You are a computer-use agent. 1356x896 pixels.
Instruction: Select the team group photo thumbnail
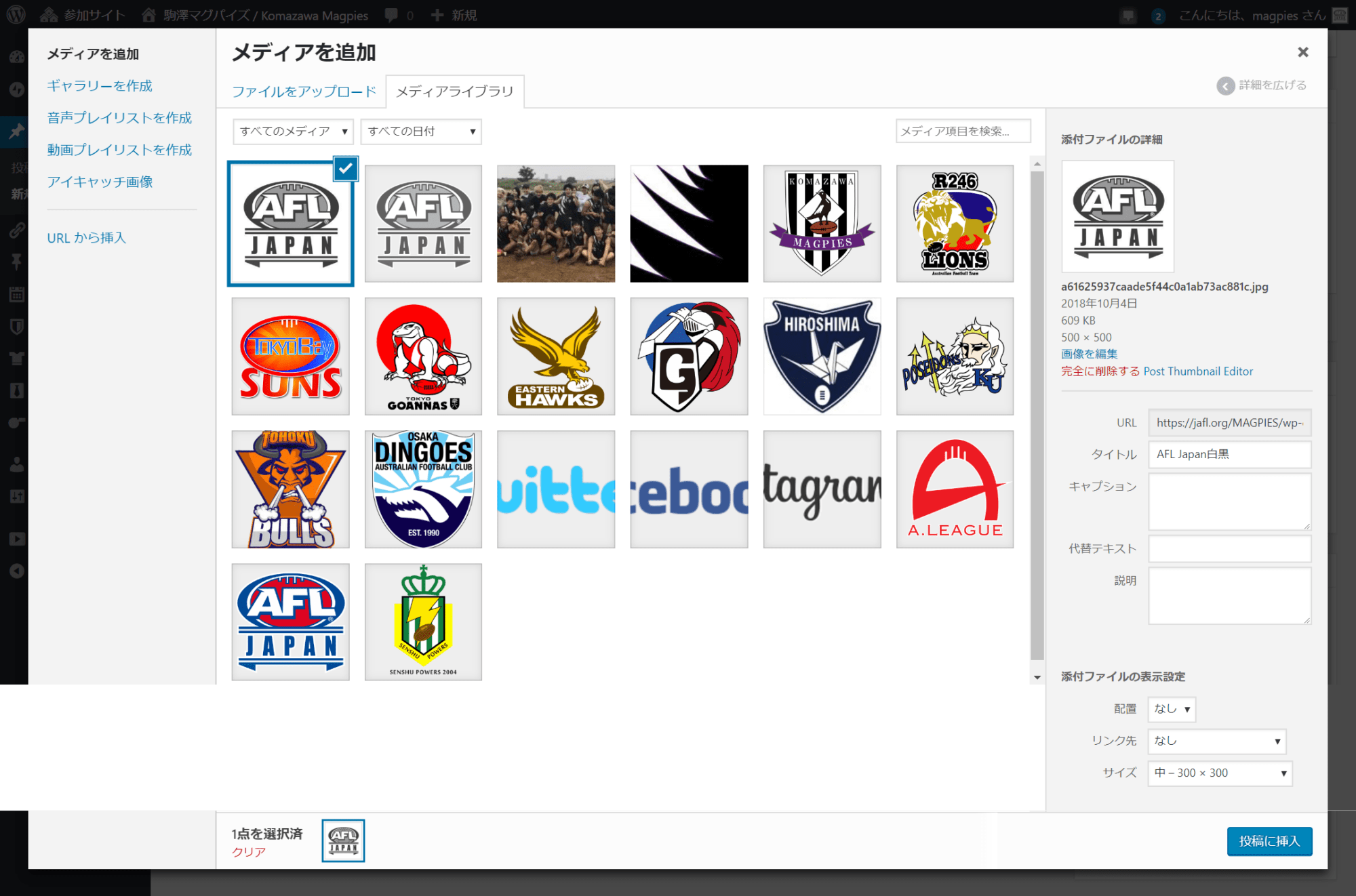556,224
